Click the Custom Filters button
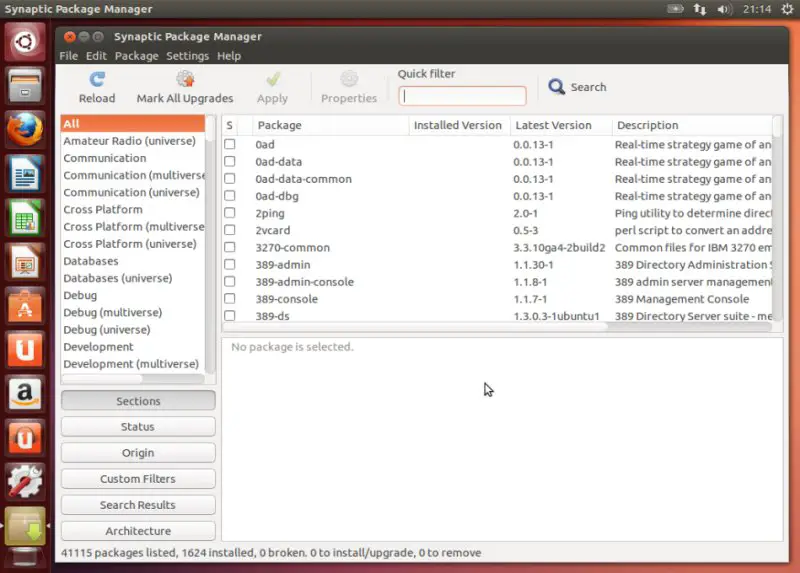Screen dimensions: 800x573 pyautogui.click(x=138, y=479)
